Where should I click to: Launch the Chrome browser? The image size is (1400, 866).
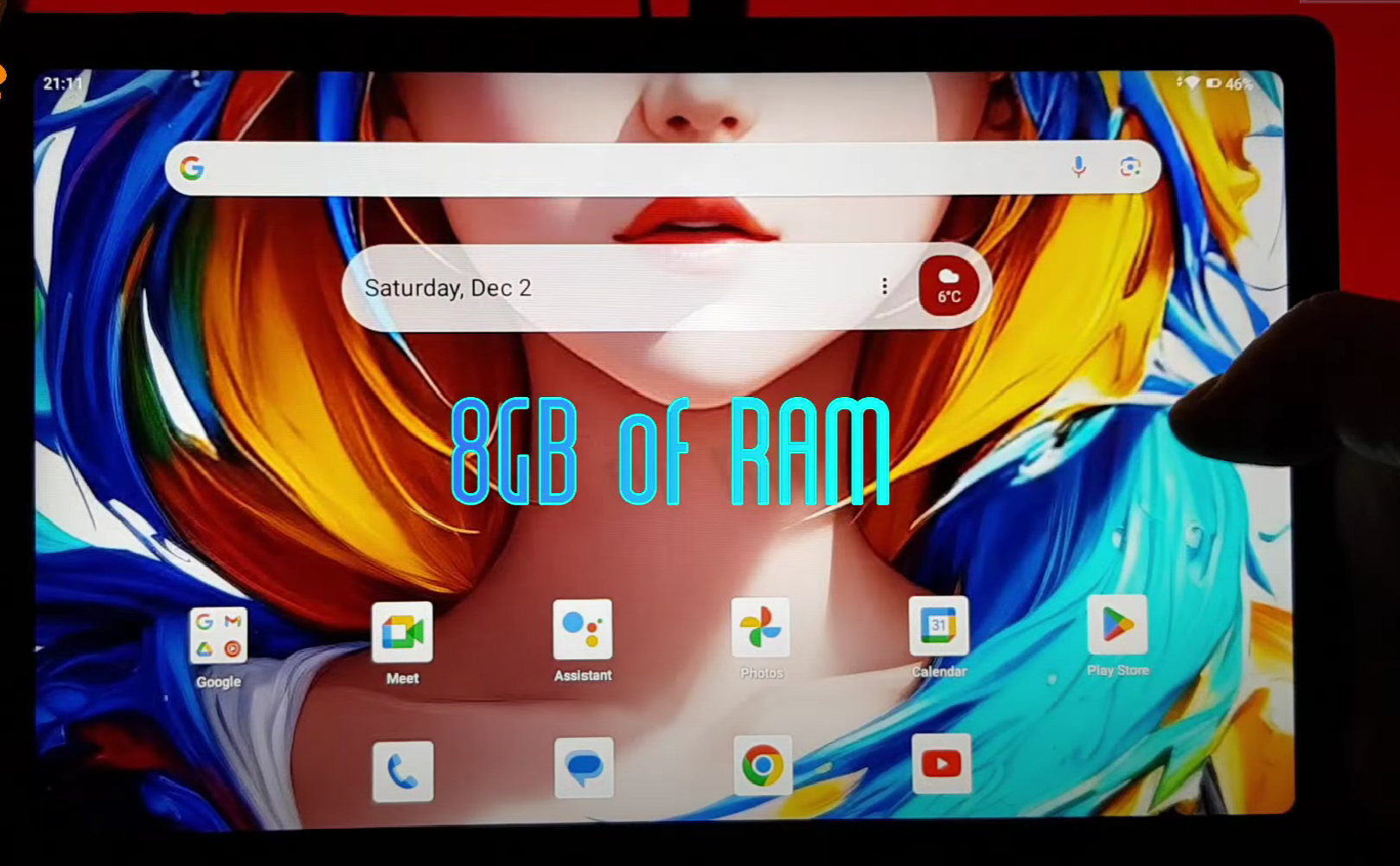[x=762, y=766]
